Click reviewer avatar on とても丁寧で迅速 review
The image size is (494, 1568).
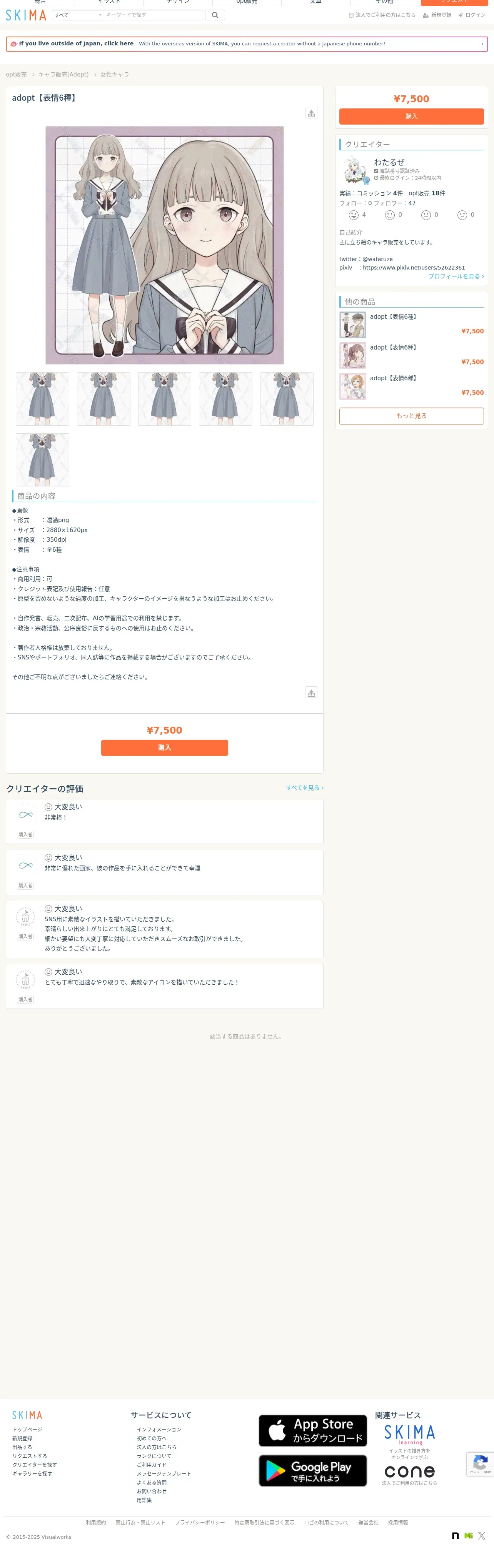coord(25,979)
